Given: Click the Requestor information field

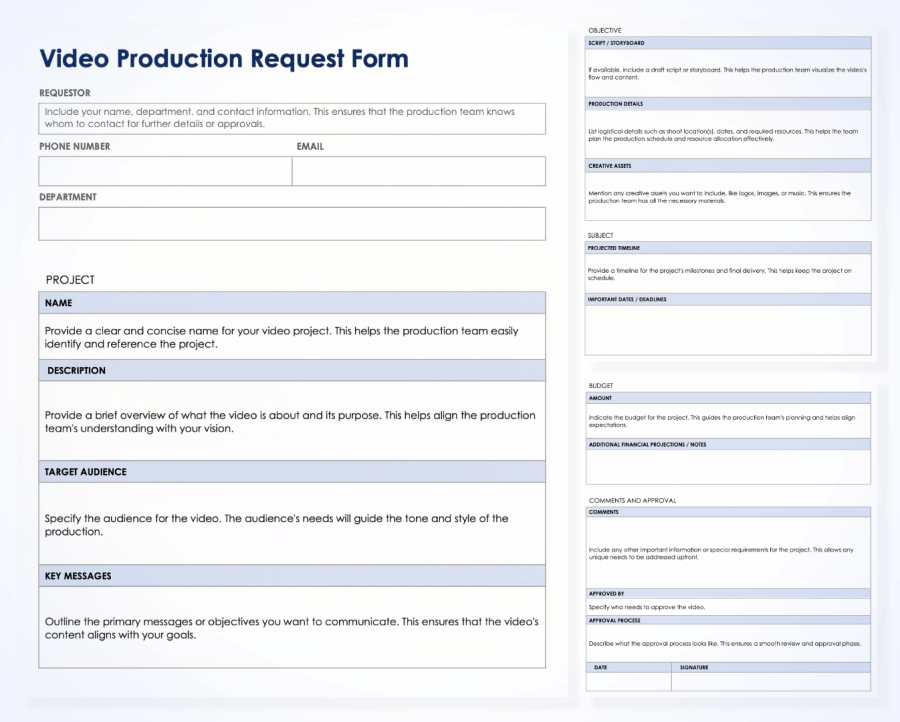Looking at the screenshot, I should pos(290,118).
